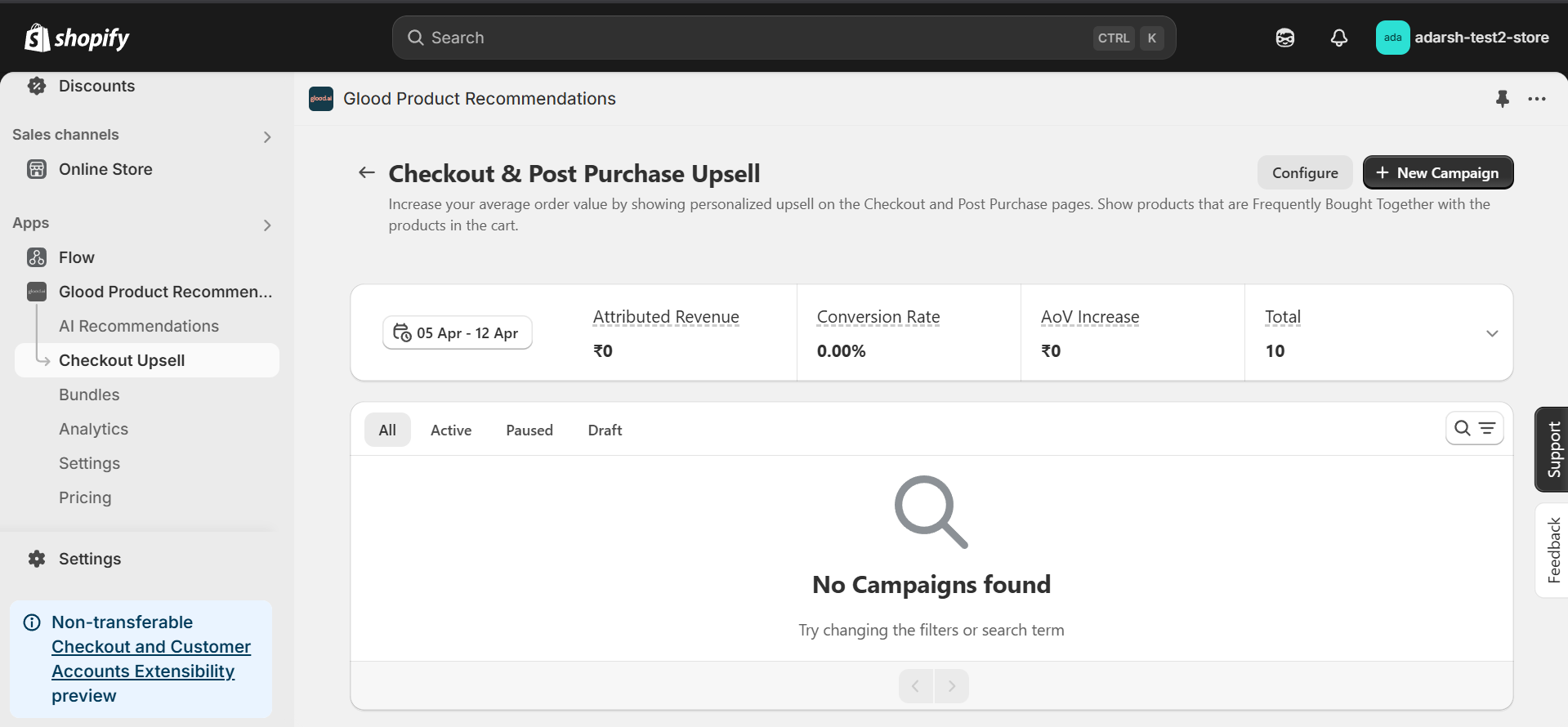
Task: Open campaign search and filter
Action: 1474,428
